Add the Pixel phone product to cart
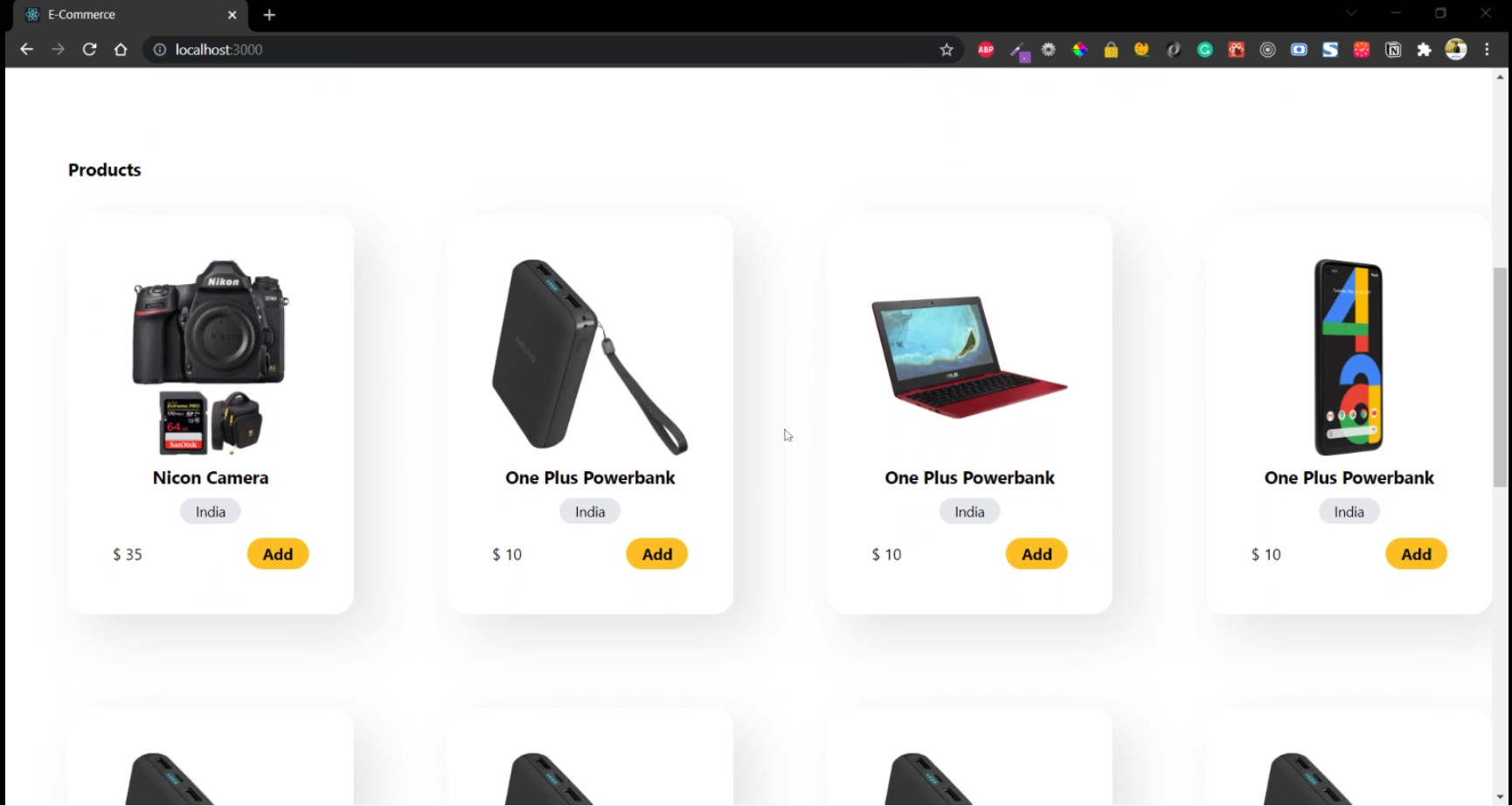1512x806 pixels. pos(1416,554)
